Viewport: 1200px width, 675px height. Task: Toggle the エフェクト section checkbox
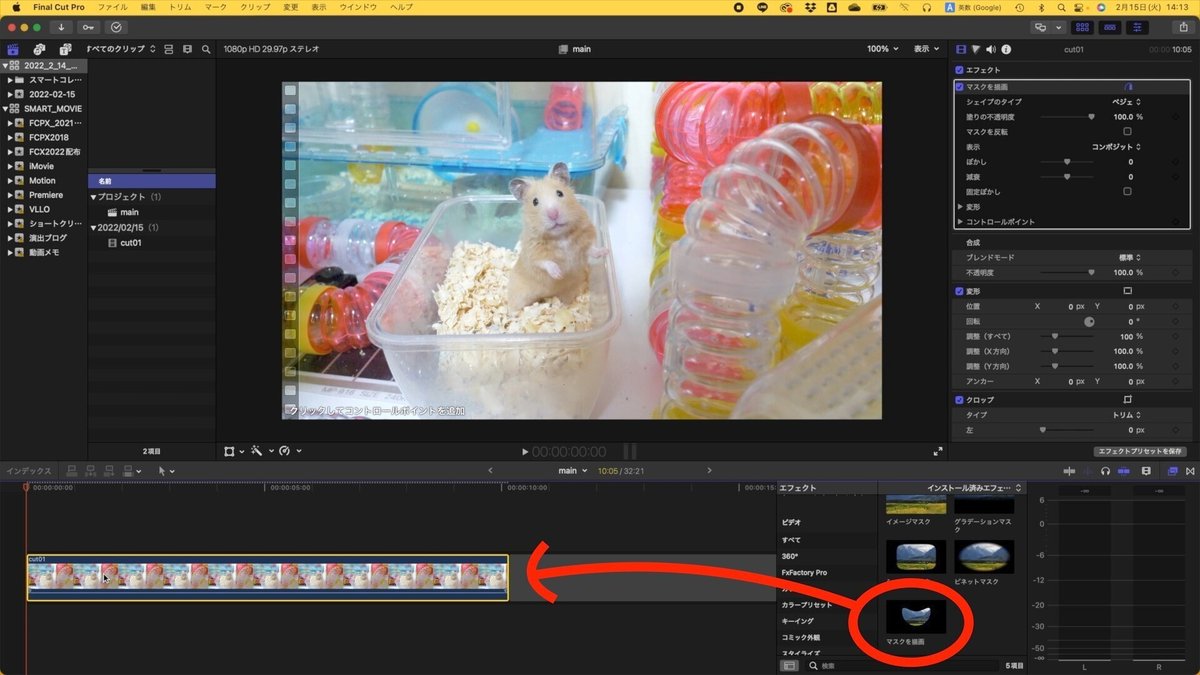960,70
